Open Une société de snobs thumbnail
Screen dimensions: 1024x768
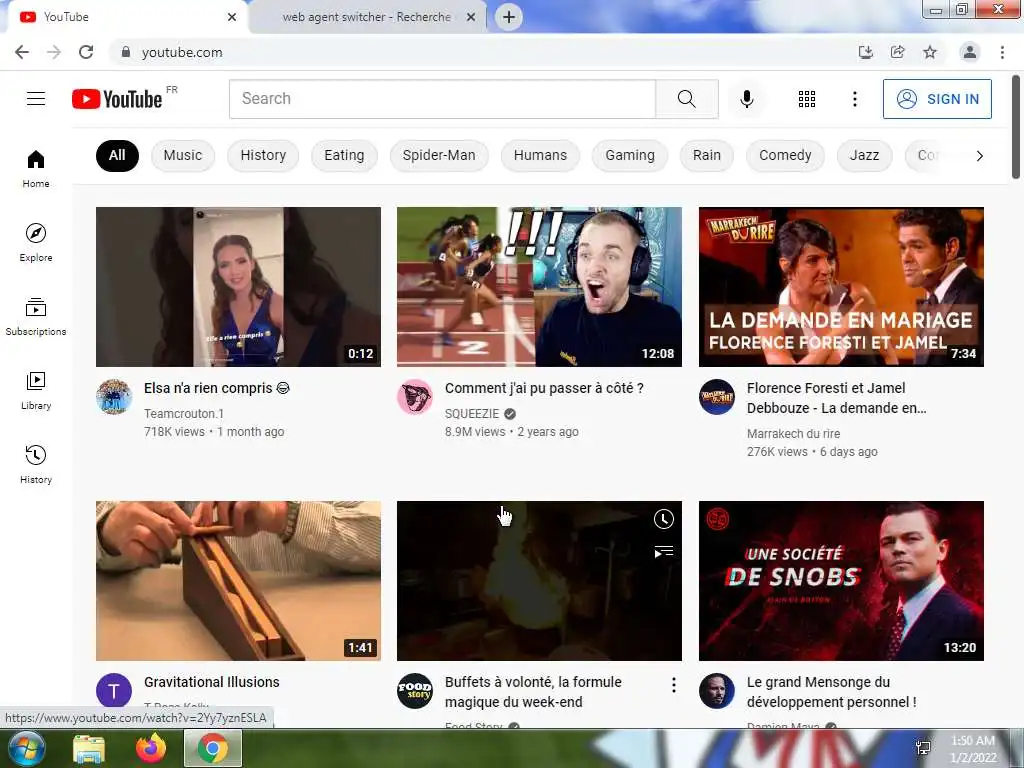click(841, 581)
